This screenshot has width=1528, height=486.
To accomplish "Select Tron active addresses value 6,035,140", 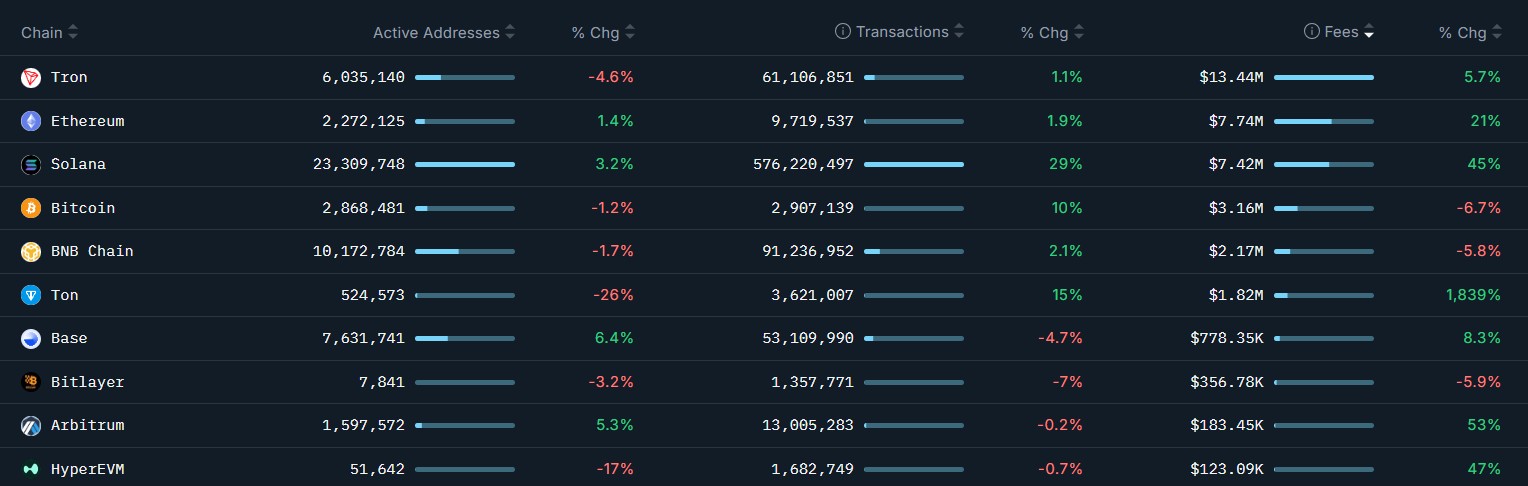I will 363,78.
